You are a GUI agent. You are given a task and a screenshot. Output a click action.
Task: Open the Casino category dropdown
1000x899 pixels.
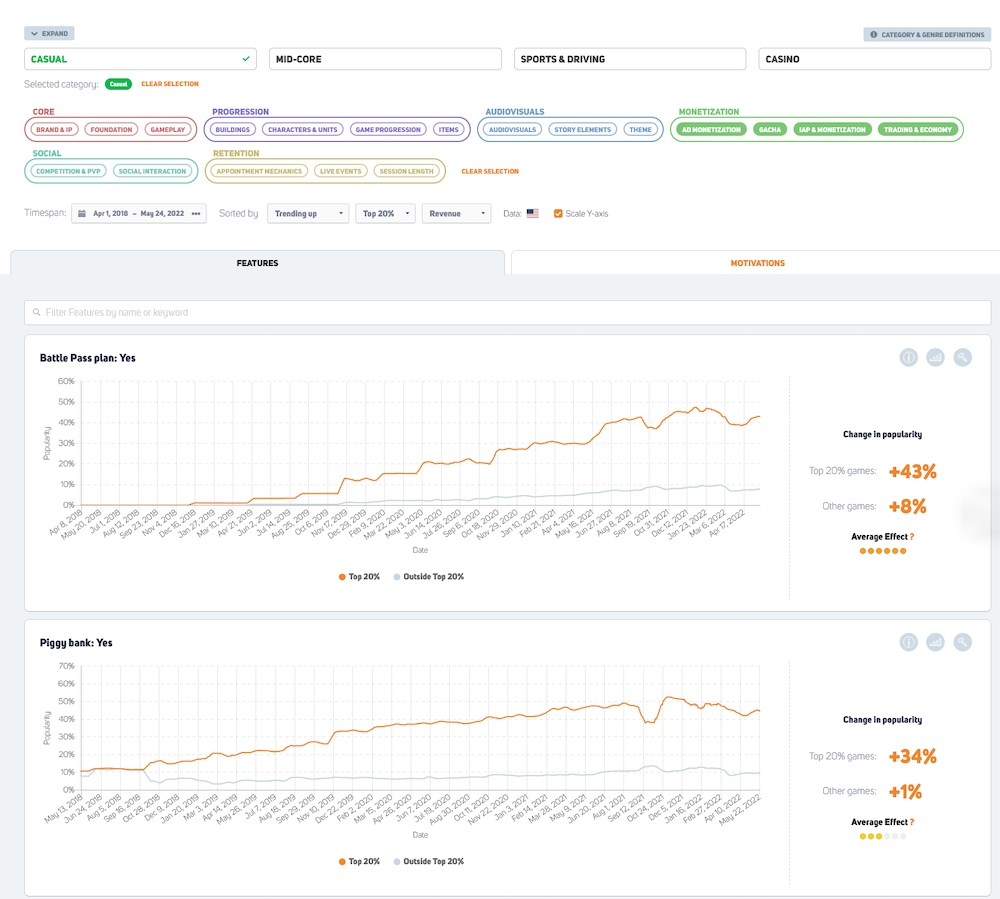pos(874,59)
